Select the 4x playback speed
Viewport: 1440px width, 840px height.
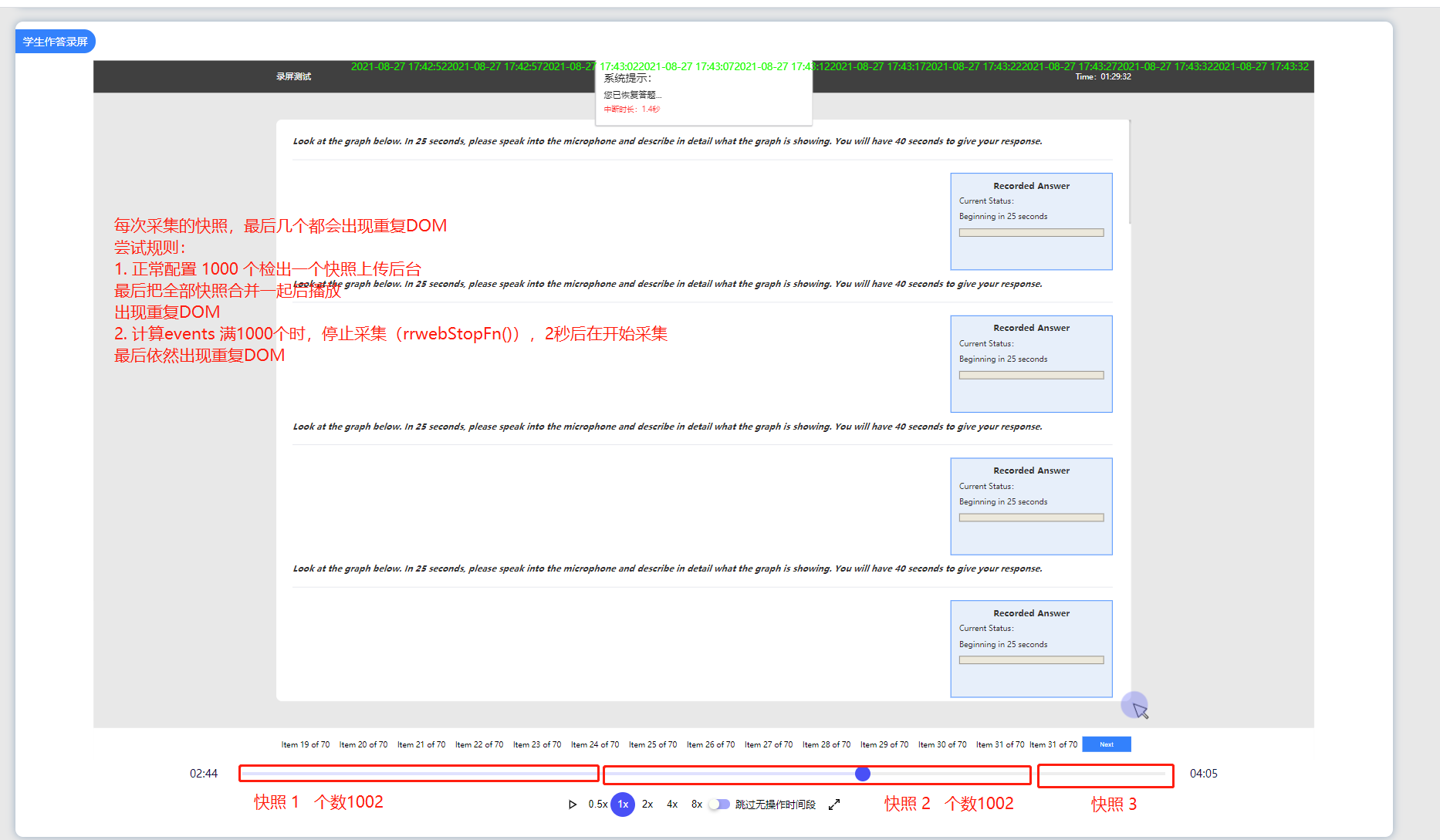pyautogui.click(x=671, y=804)
